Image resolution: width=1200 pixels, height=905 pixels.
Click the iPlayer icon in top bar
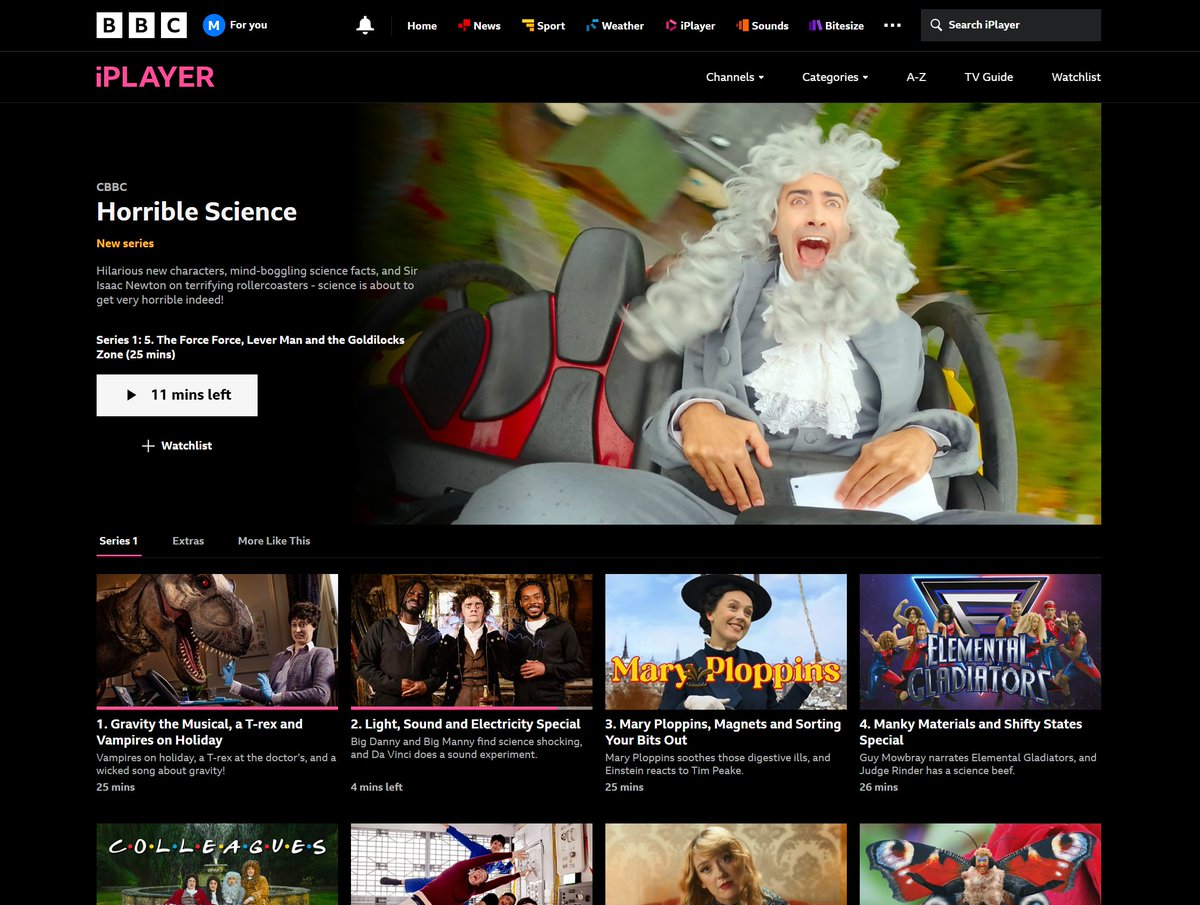[670, 25]
